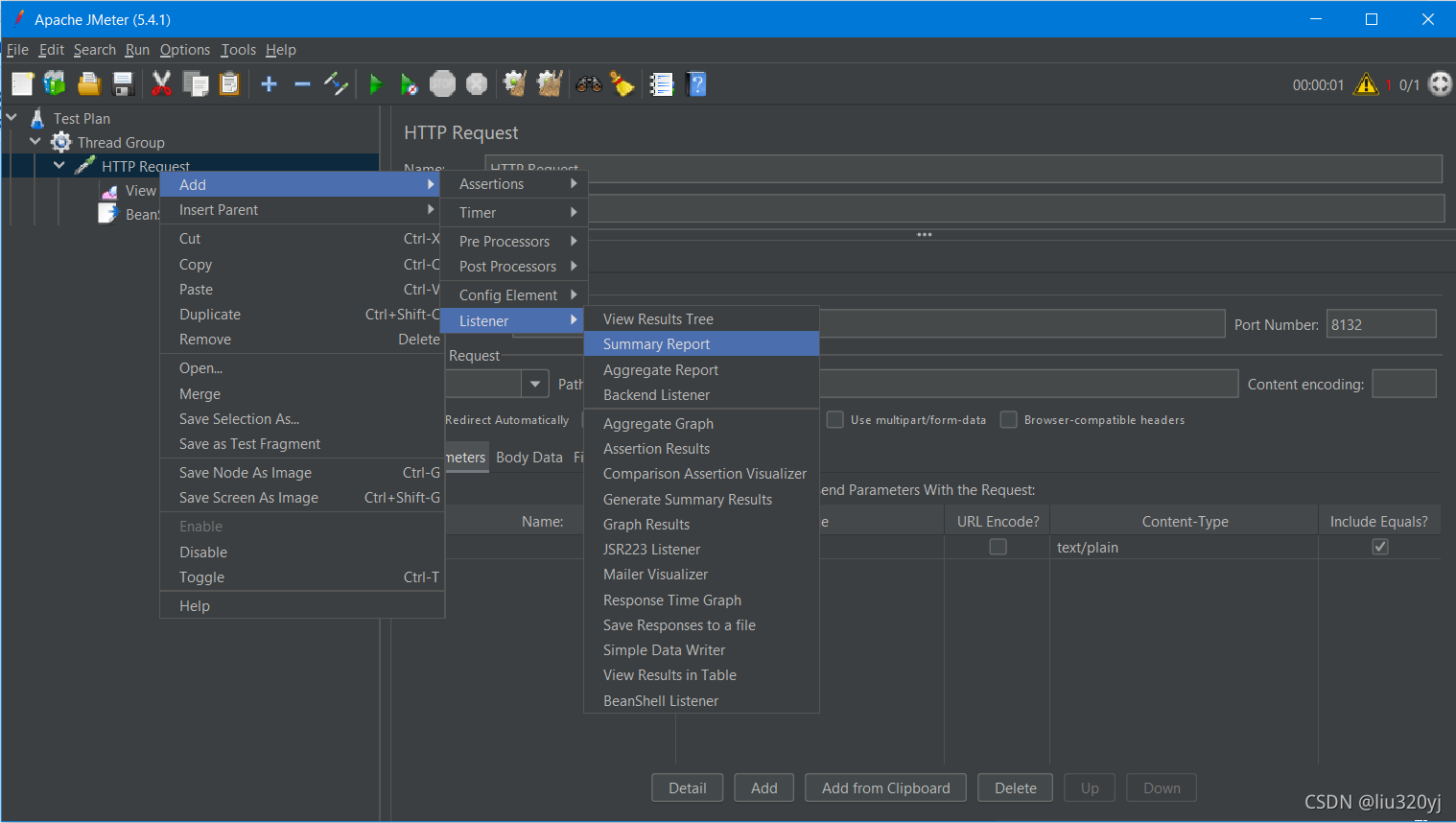
Task: Click the Tools menu in menu bar
Action: pos(238,50)
